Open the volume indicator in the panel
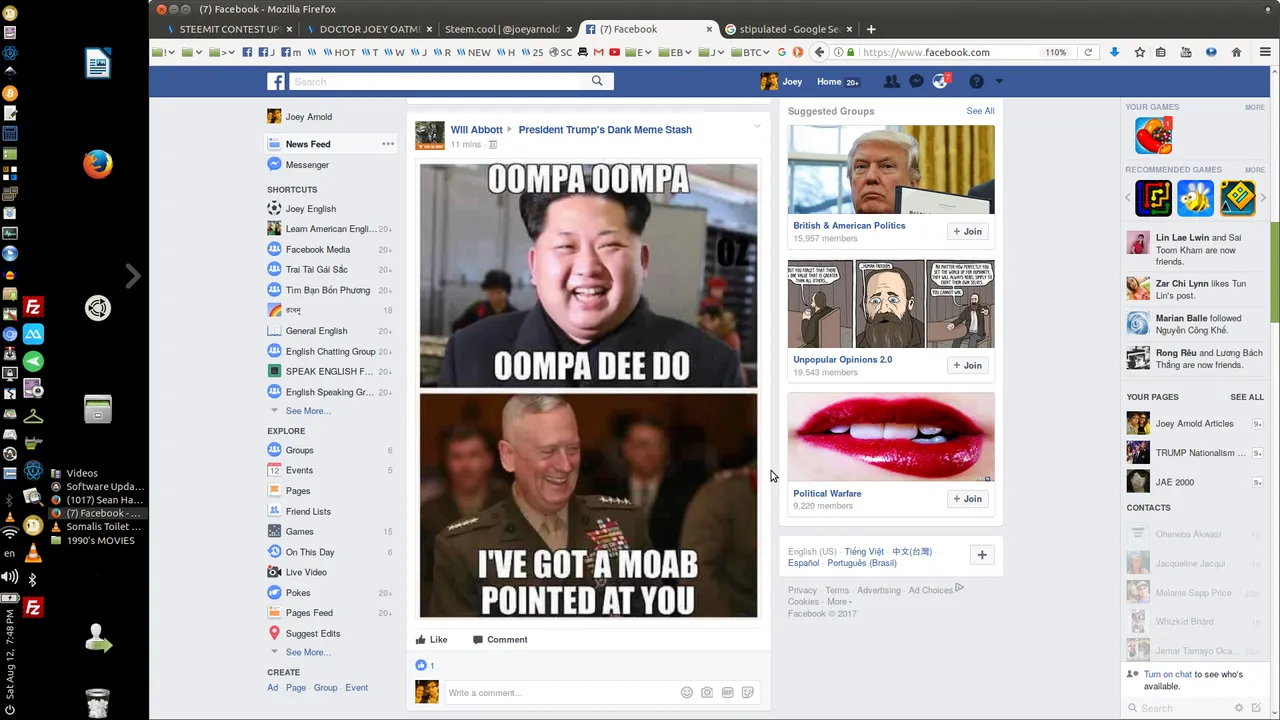This screenshot has height=720, width=1280. tap(9, 577)
